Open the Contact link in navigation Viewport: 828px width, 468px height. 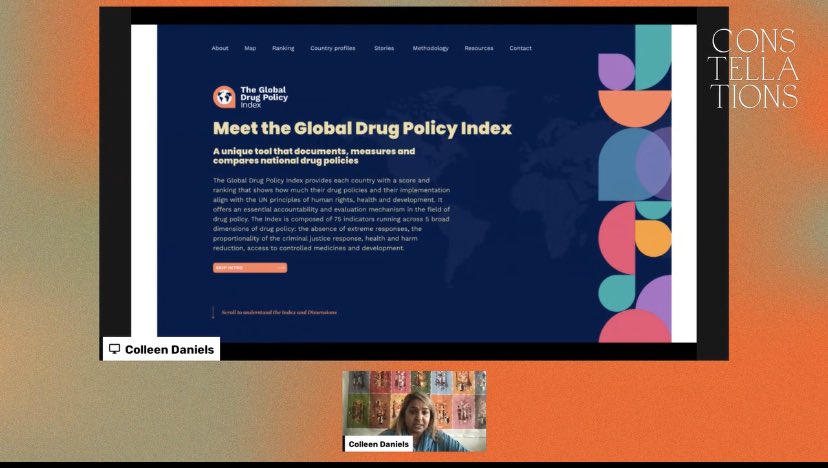click(520, 48)
